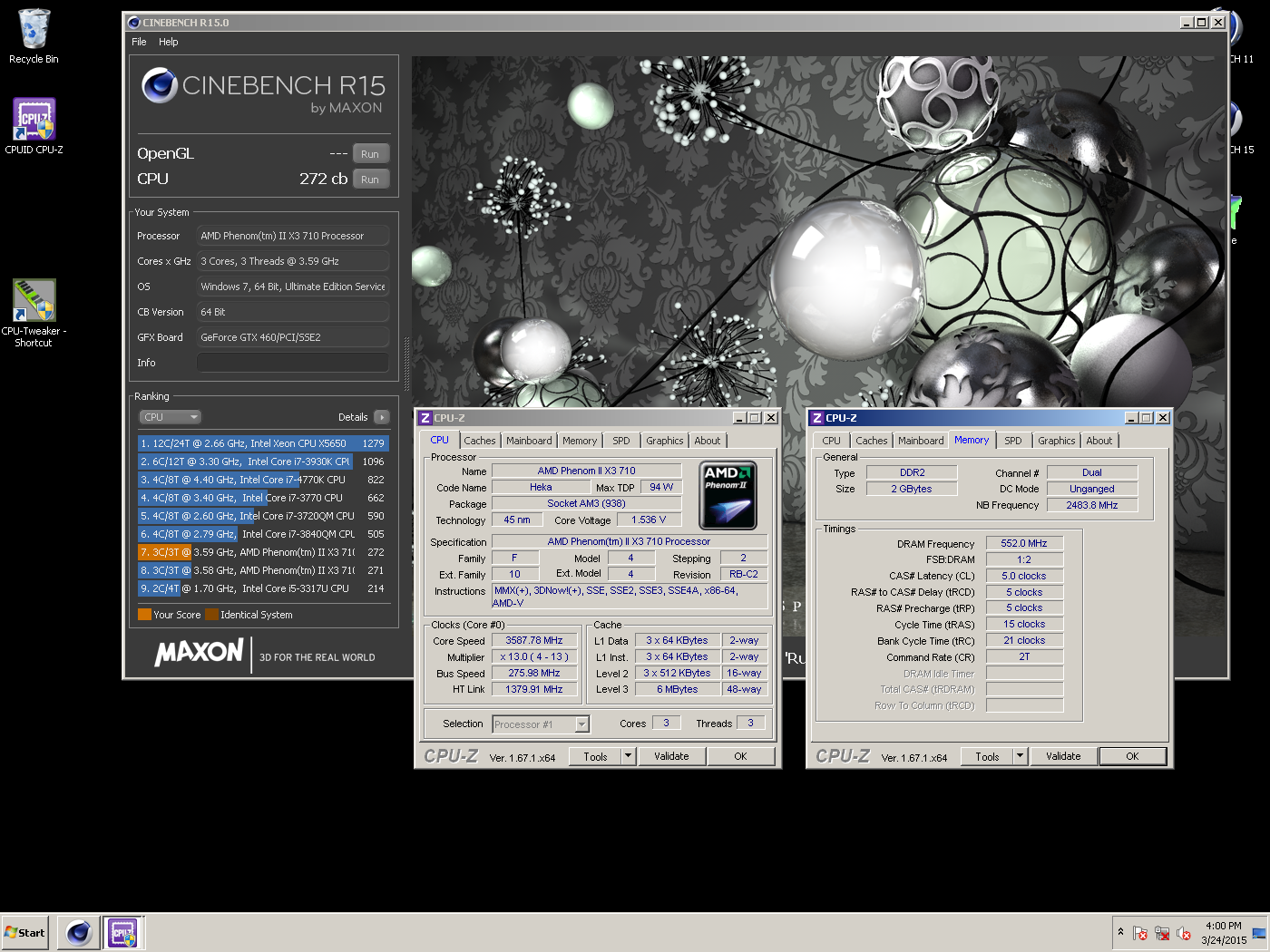Click the Cinebench icon in the taskbar
Viewport: 1270px width, 952px height.
79,932
